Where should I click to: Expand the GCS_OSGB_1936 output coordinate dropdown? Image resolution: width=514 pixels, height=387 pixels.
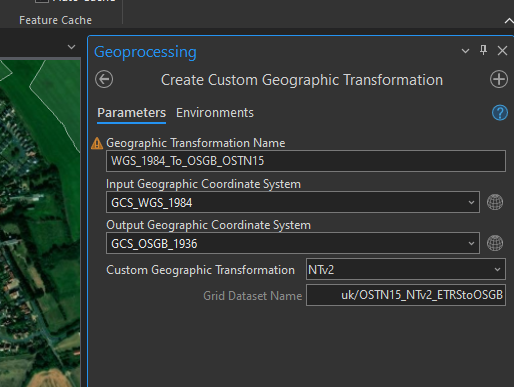[x=471, y=243]
